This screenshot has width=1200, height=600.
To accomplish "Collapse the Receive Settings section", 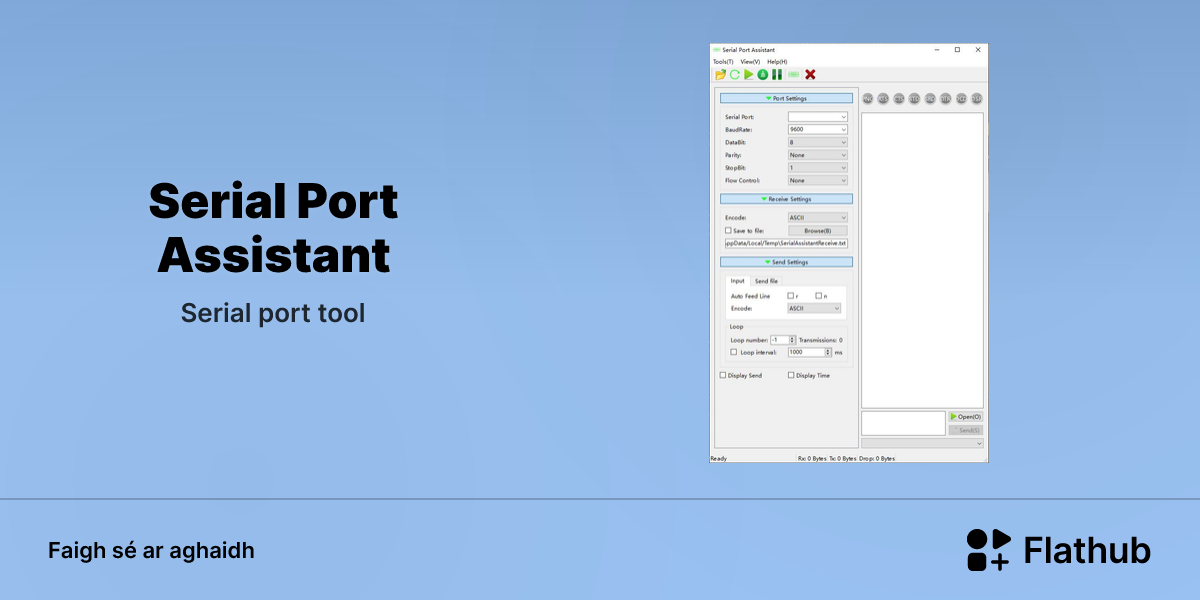I will point(786,199).
